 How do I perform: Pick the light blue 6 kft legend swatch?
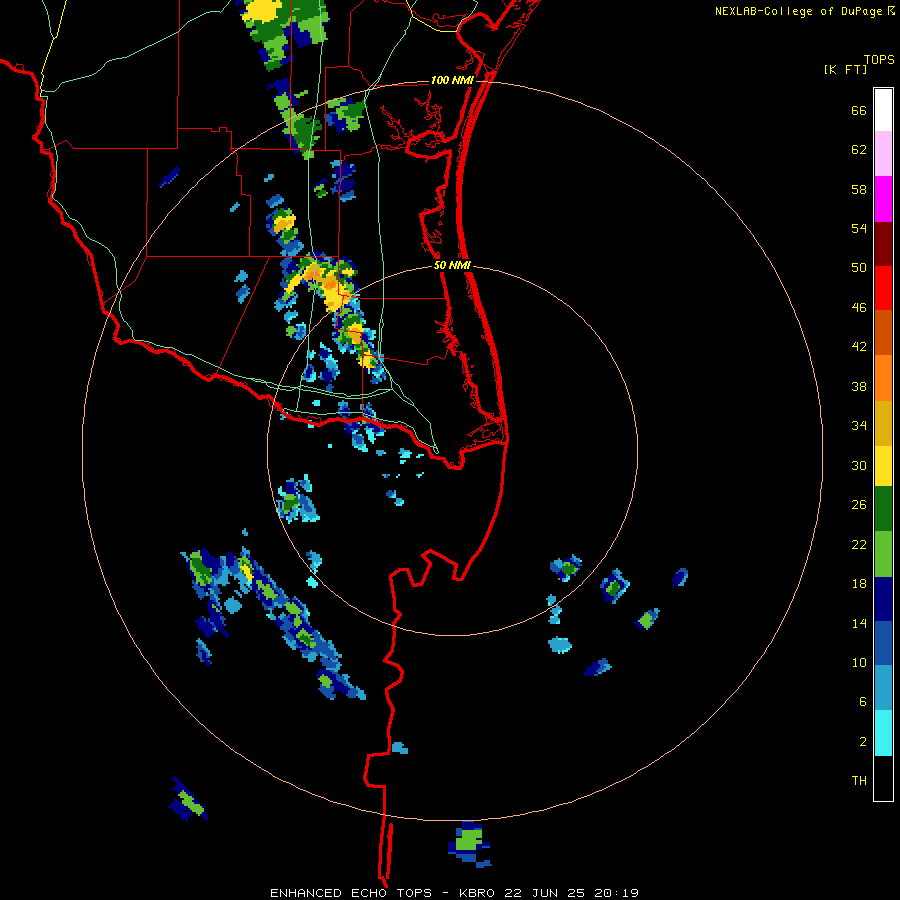[x=883, y=688]
